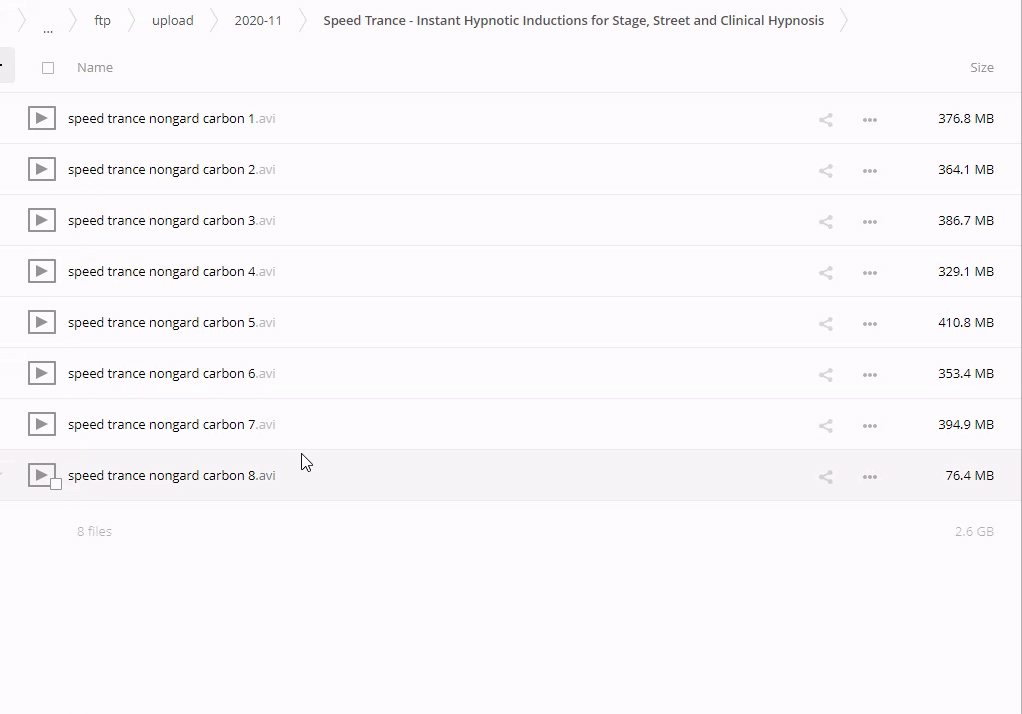Click the video thumbnail icon of carbon 7.avi
Screen dimensions: 1022x714
tap(41, 424)
